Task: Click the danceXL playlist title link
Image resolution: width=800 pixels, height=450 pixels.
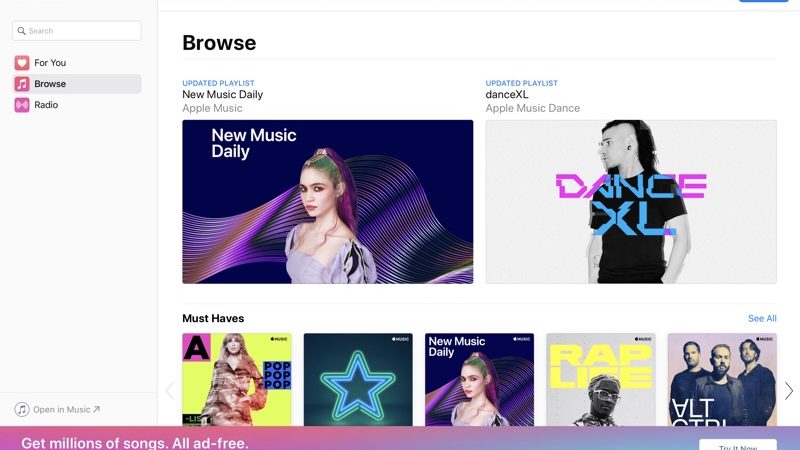Action: (x=507, y=95)
